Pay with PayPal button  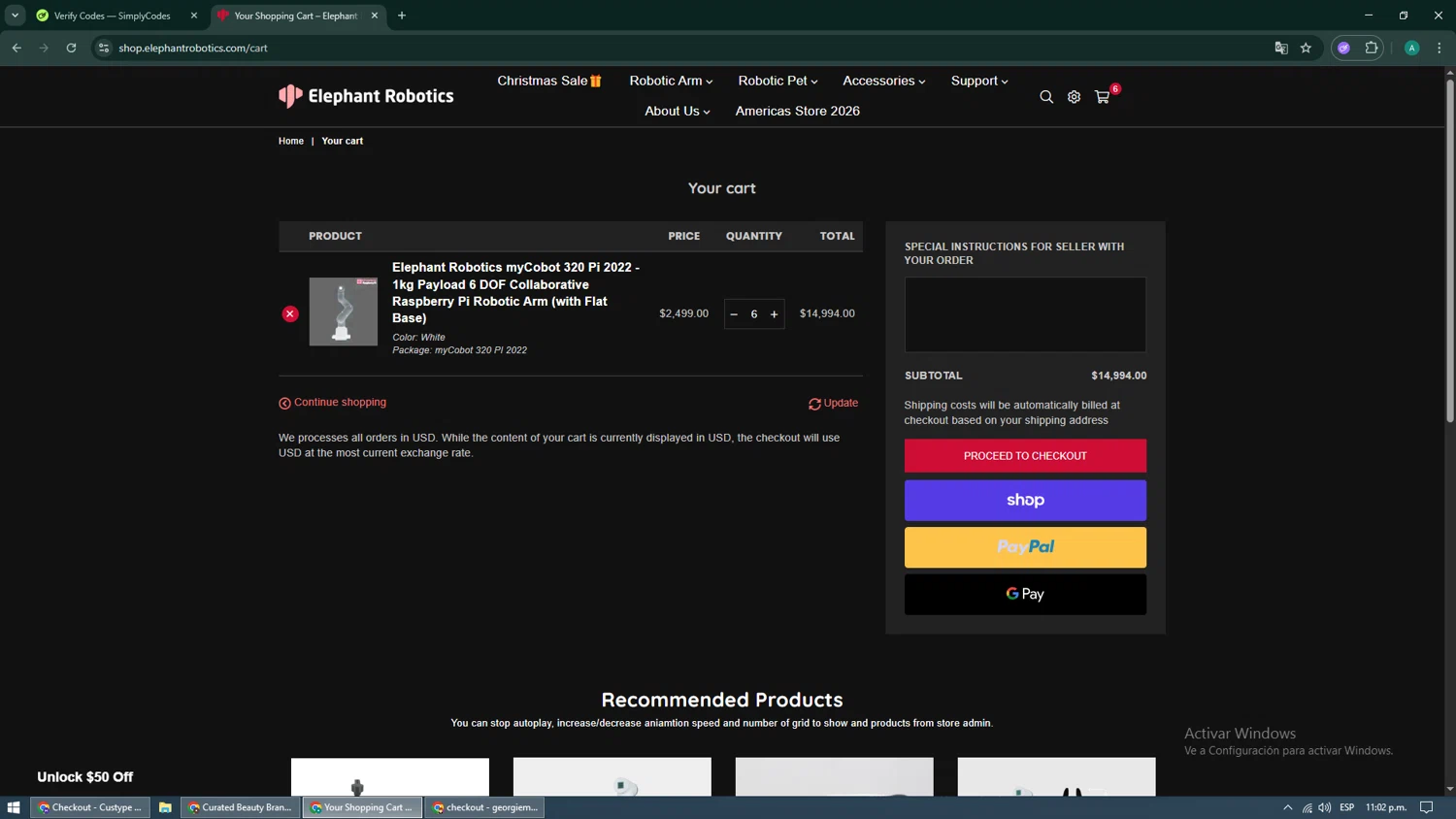pos(1025,547)
